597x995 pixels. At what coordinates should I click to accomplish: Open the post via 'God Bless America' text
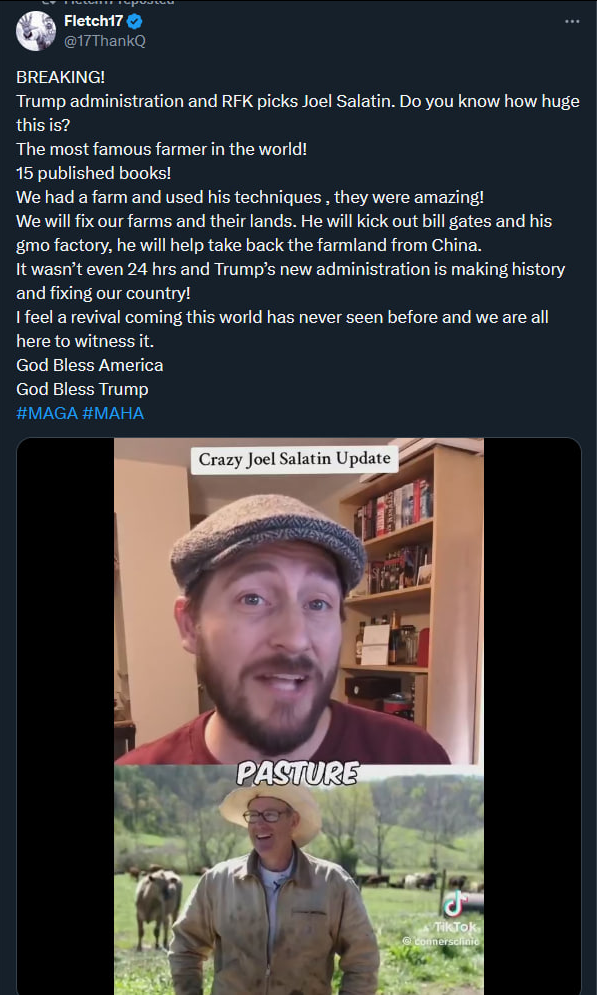(x=89, y=366)
